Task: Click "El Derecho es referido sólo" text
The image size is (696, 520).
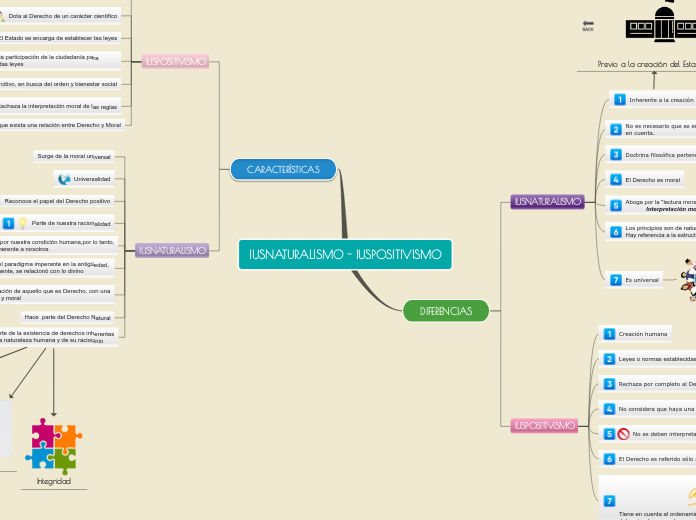Action: [x=657, y=459]
